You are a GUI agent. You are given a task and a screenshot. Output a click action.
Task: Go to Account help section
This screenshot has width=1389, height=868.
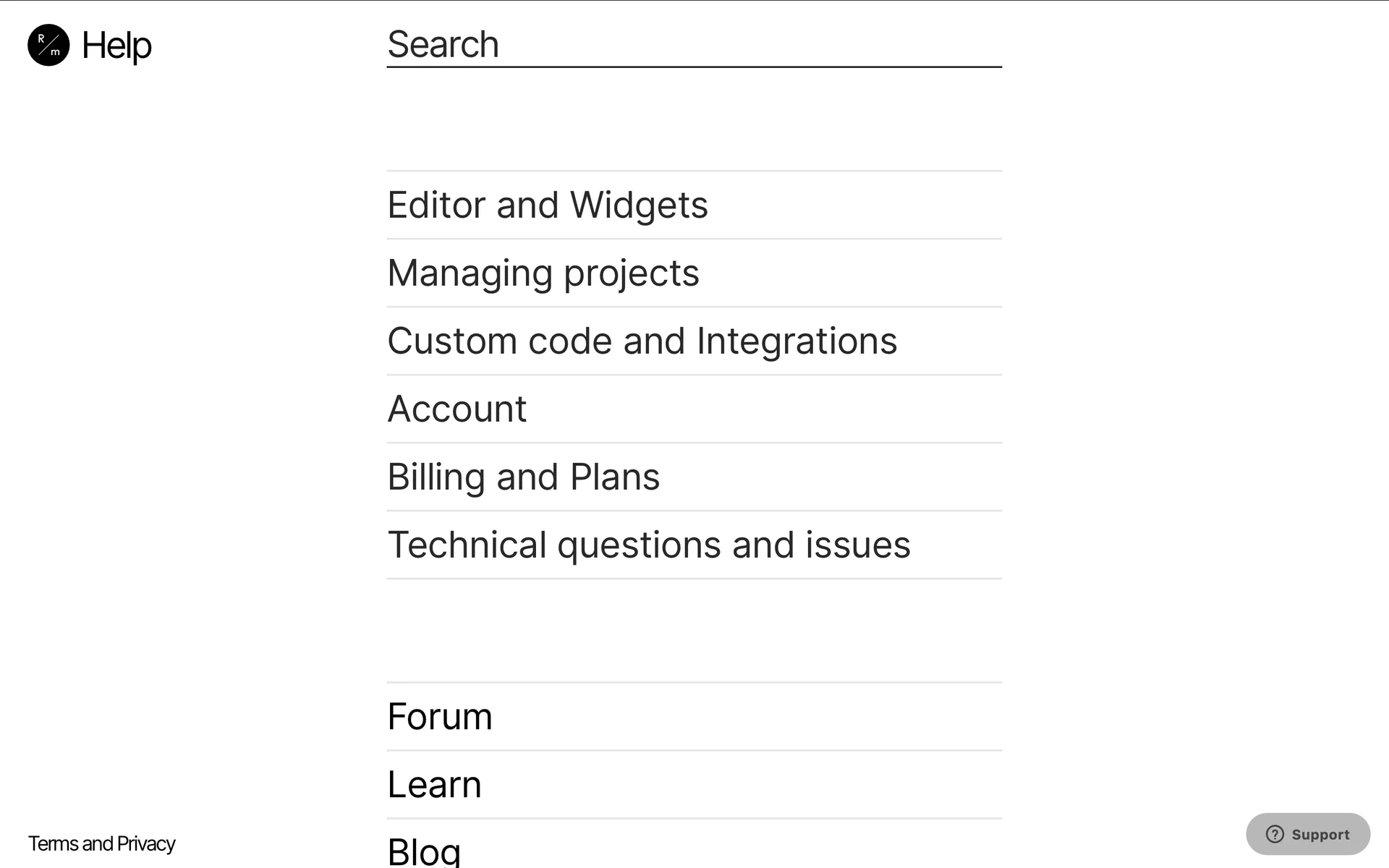(x=456, y=409)
